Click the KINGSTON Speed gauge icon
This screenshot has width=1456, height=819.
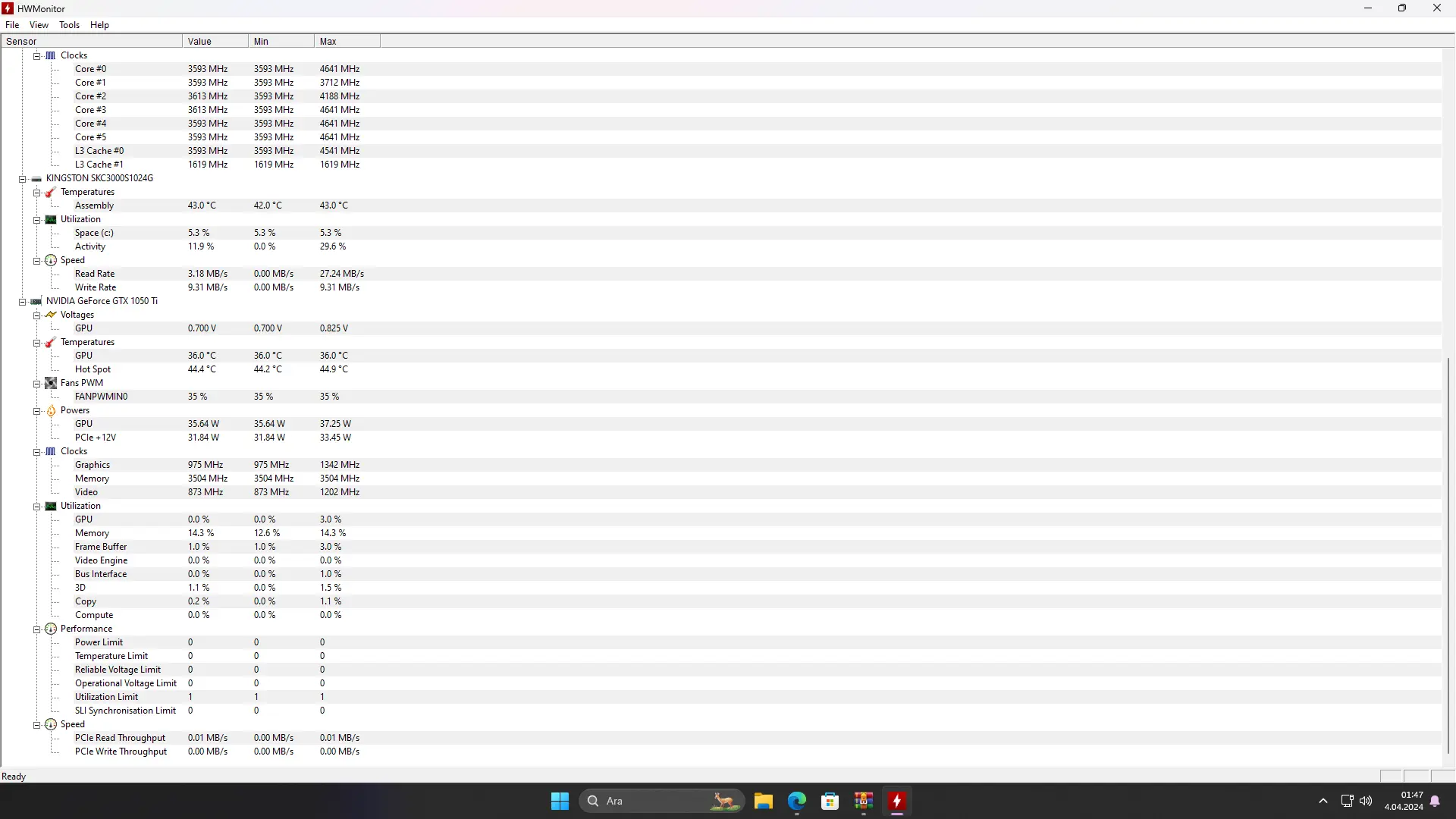tap(51, 260)
